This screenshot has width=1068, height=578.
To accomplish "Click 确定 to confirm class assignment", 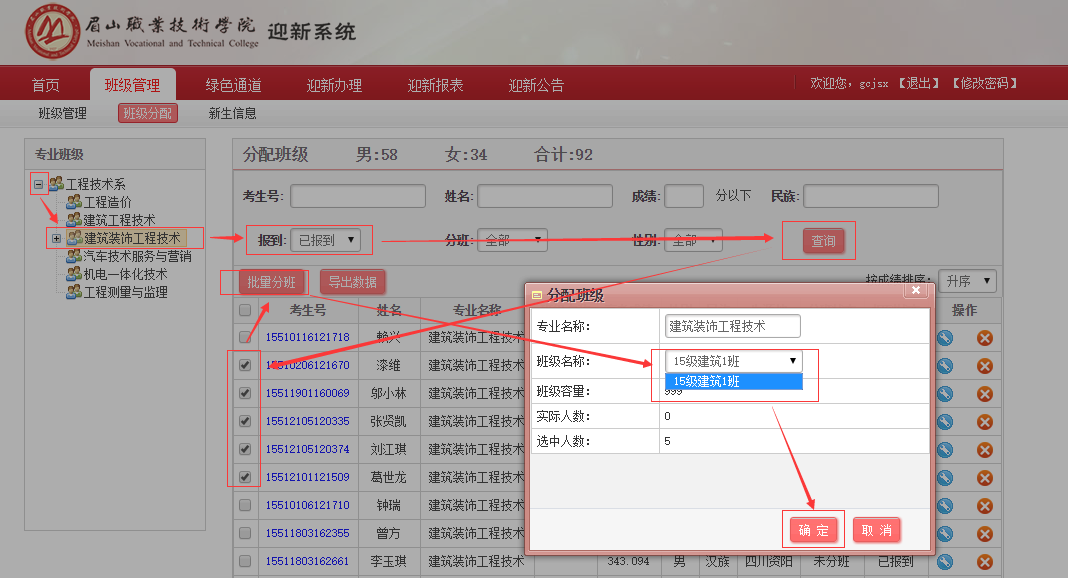I will pyautogui.click(x=813, y=530).
